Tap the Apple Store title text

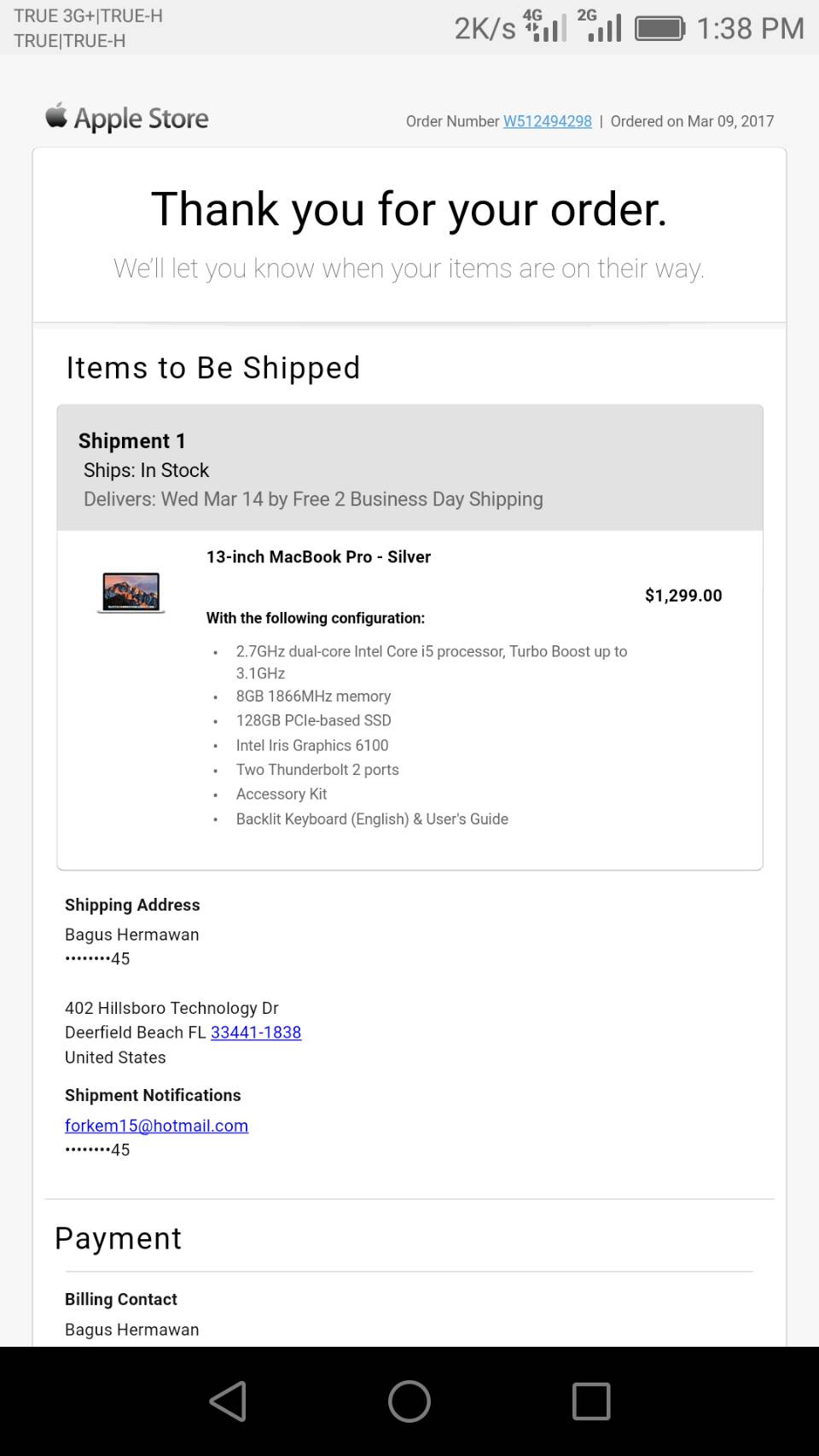[142, 118]
